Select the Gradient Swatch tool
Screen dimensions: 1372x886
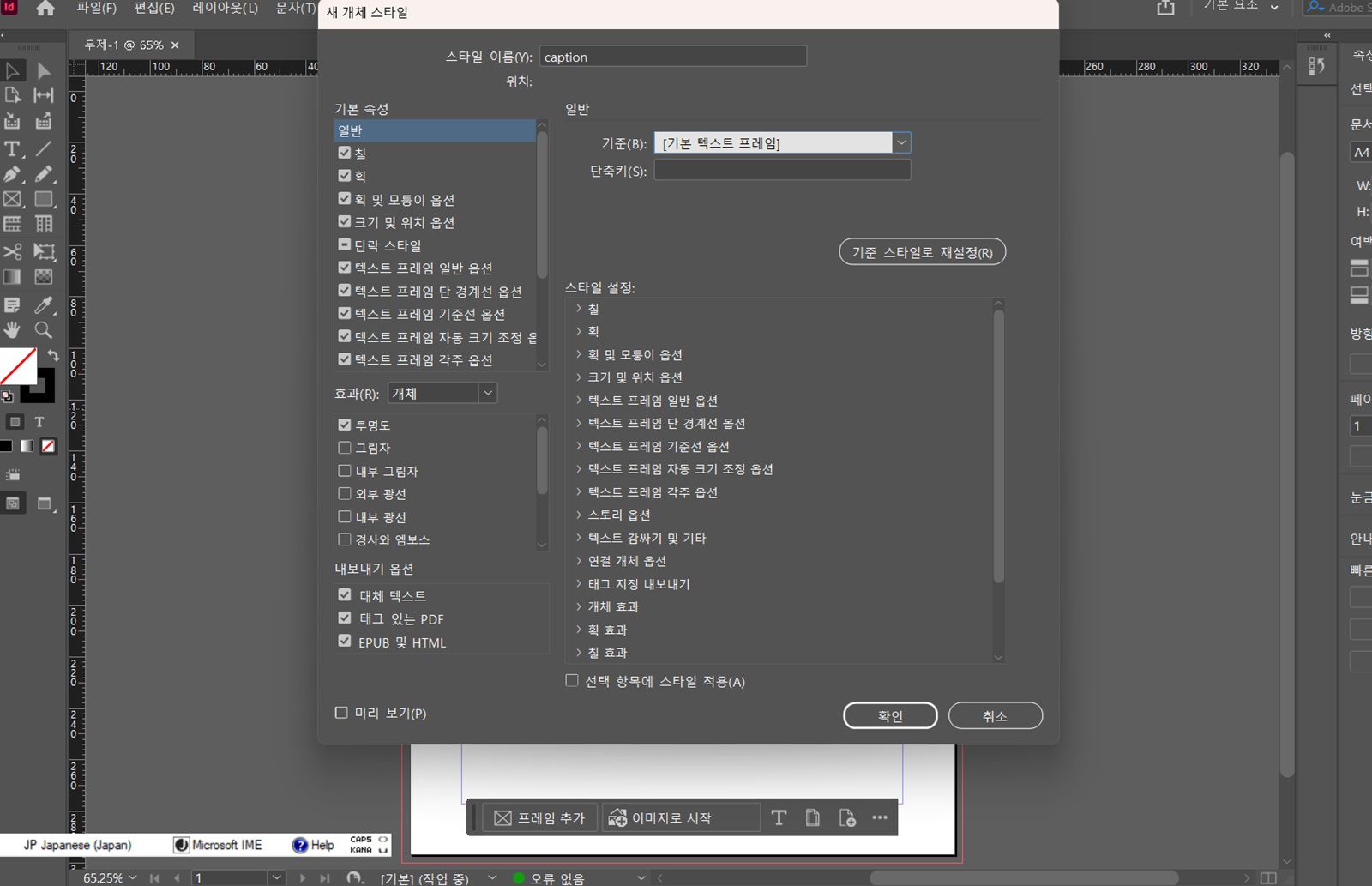point(13,277)
